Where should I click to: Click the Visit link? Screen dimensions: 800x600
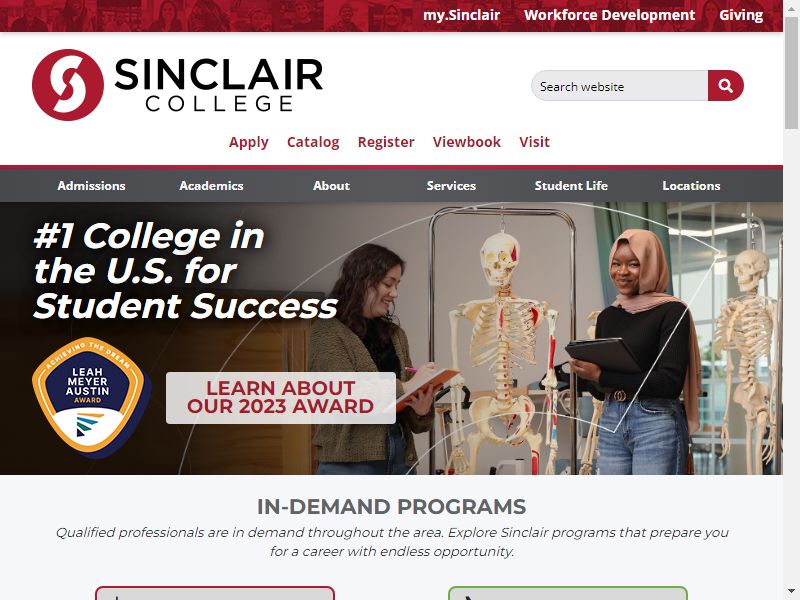point(534,142)
